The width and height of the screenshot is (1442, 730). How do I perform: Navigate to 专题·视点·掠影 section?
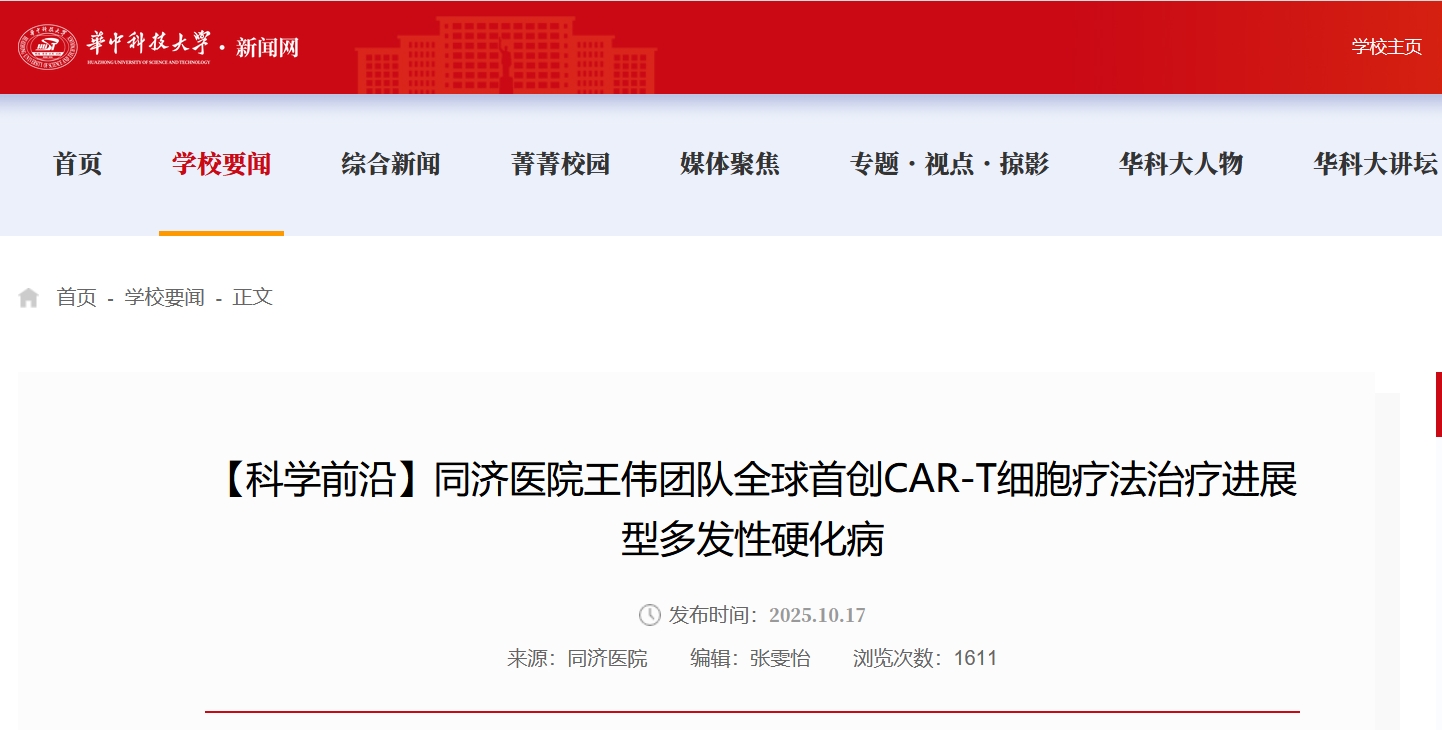click(949, 164)
